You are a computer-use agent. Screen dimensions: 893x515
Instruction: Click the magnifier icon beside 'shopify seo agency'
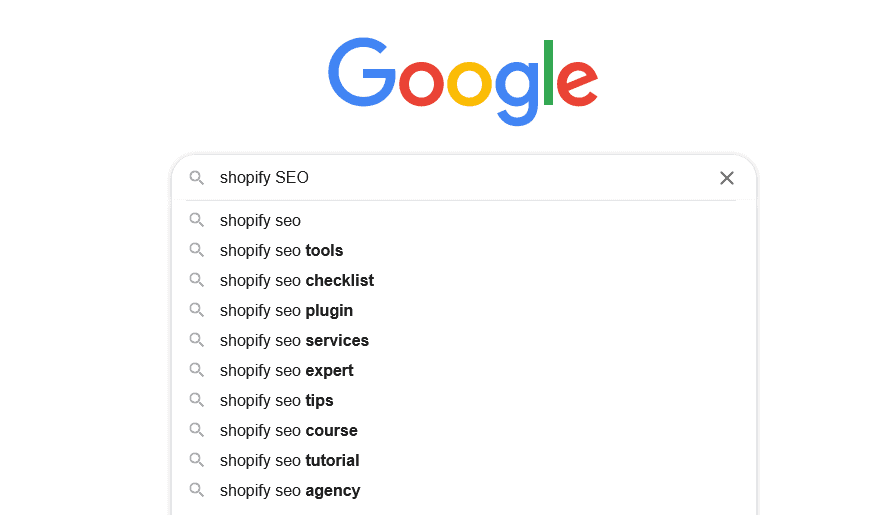click(196, 490)
